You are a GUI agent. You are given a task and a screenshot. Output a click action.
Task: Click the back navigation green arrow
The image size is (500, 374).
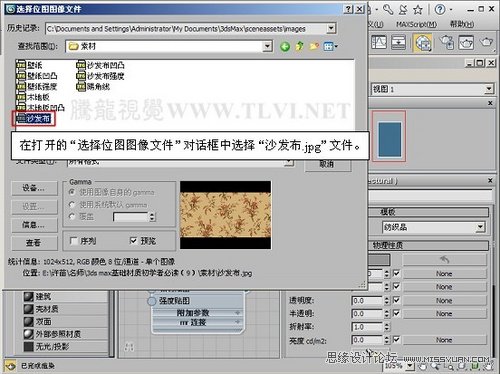click(x=285, y=46)
